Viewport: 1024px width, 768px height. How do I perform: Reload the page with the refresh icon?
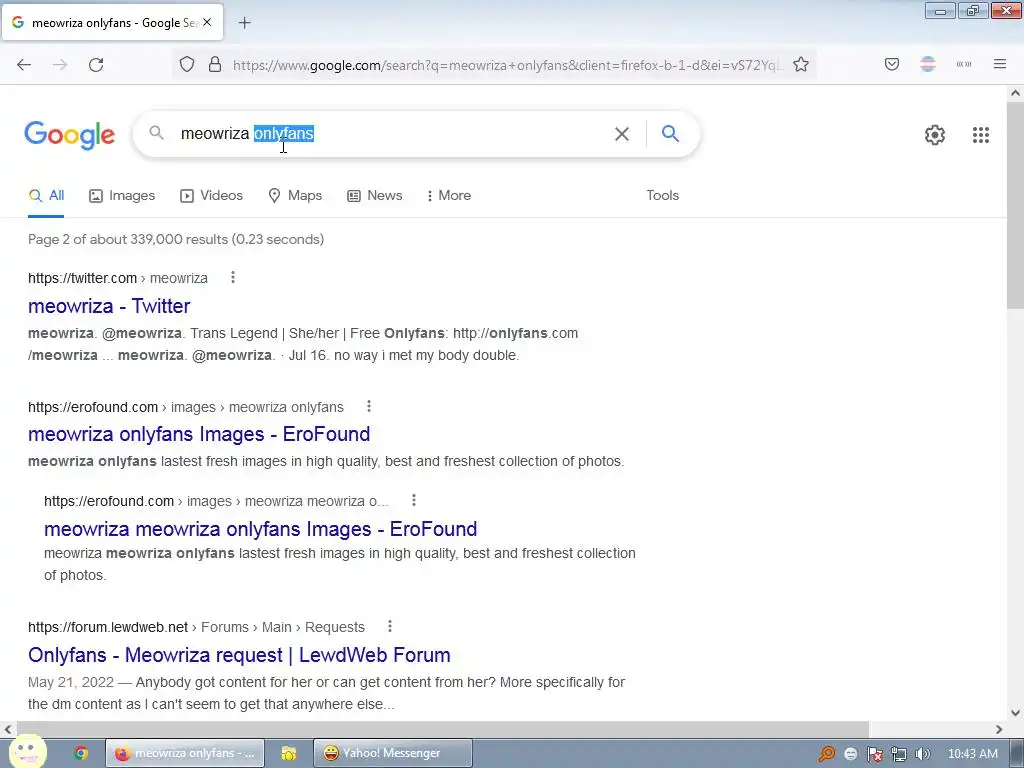pos(96,65)
